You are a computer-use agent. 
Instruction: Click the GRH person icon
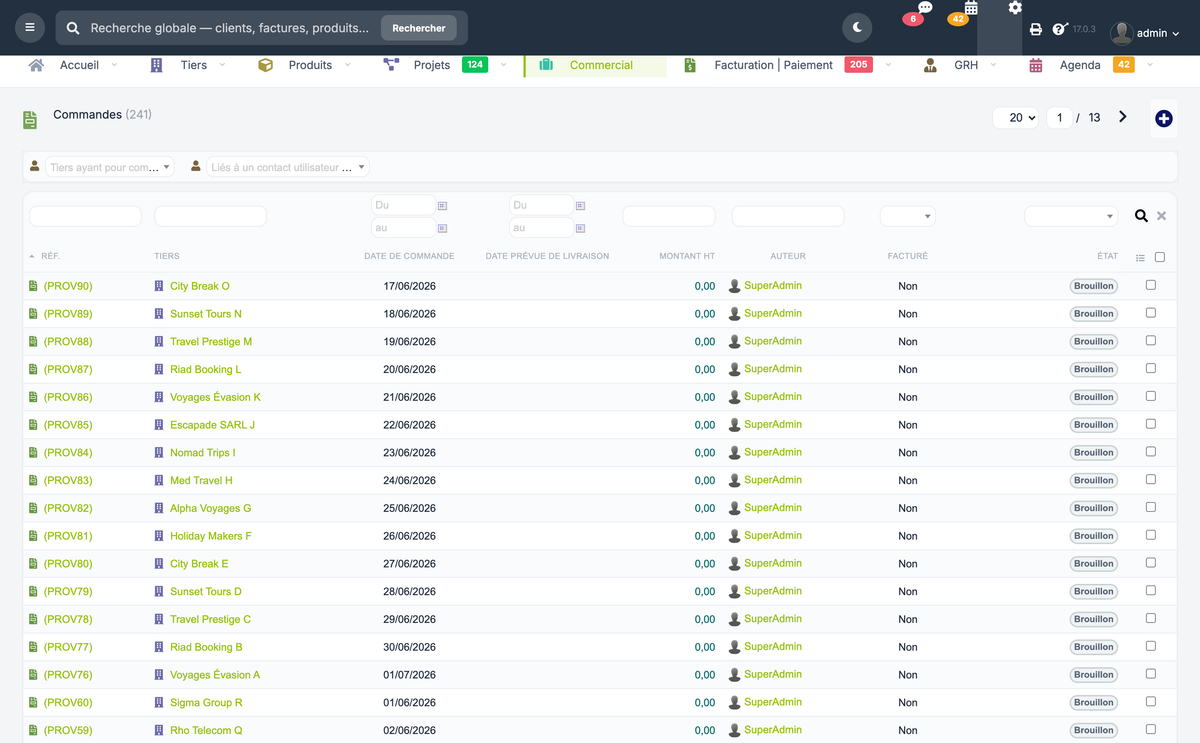[x=930, y=65]
